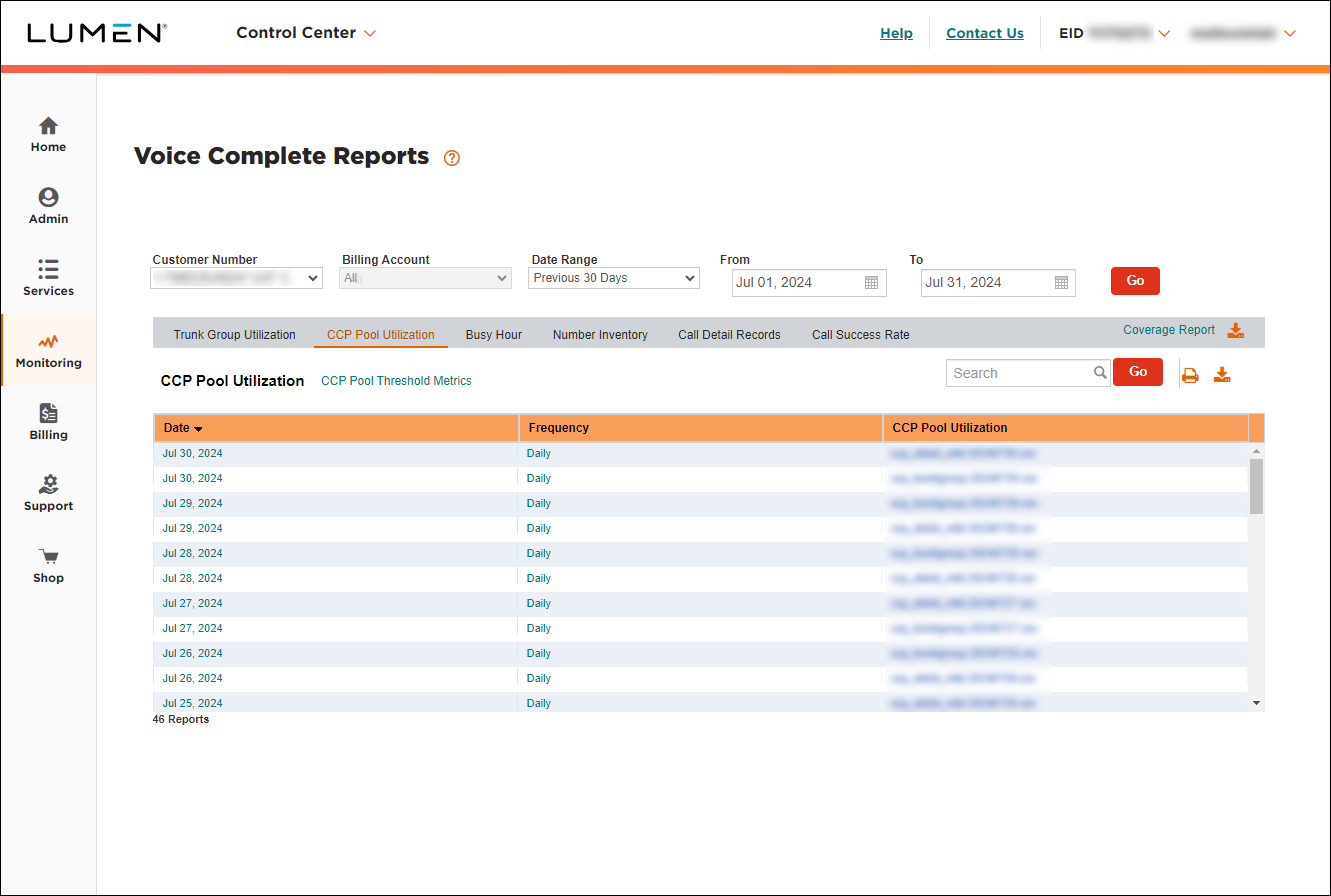Download reports using the export icon
The height and width of the screenshot is (896, 1331).
point(1222,372)
